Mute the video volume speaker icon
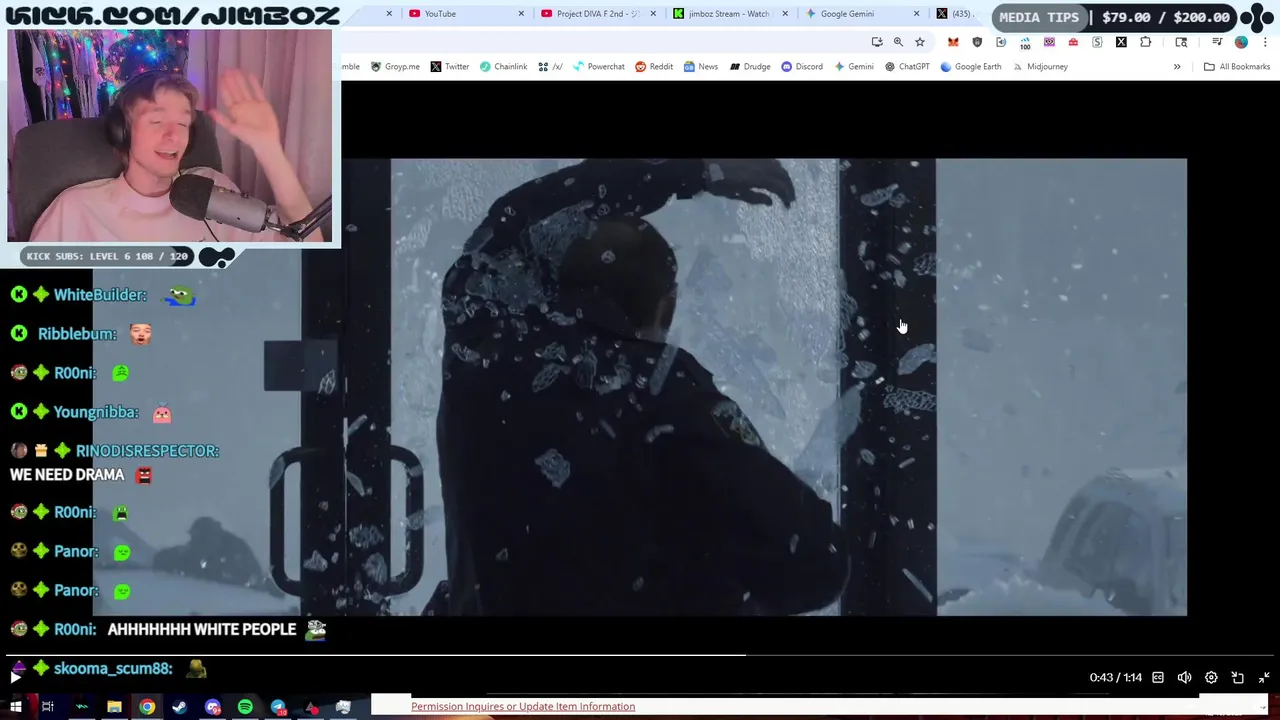The height and width of the screenshot is (720, 1280). 1184,677
